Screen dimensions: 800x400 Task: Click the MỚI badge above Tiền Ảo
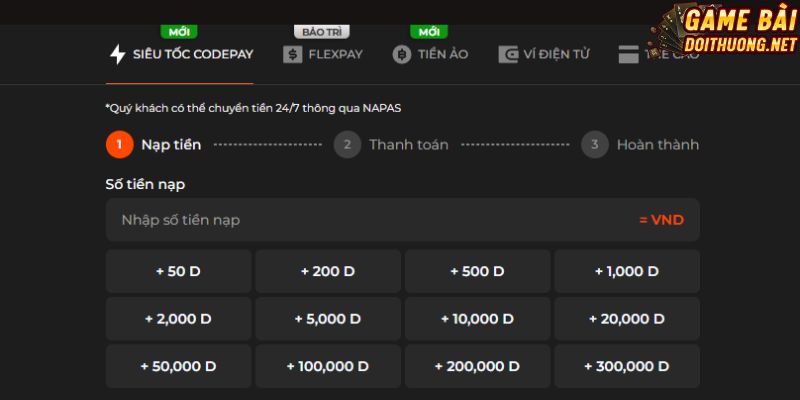coord(429,32)
